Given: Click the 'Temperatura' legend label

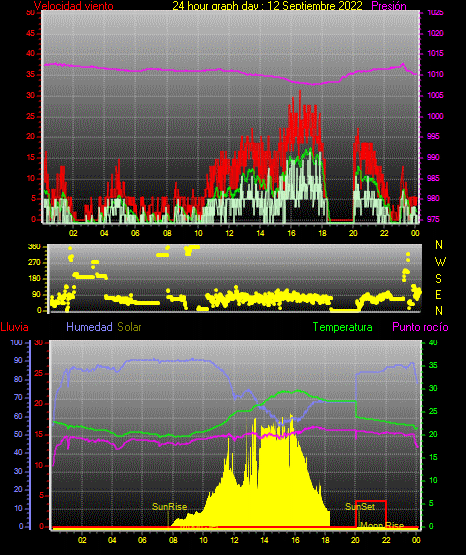Looking at the screenshot, I should click(342, 327).
